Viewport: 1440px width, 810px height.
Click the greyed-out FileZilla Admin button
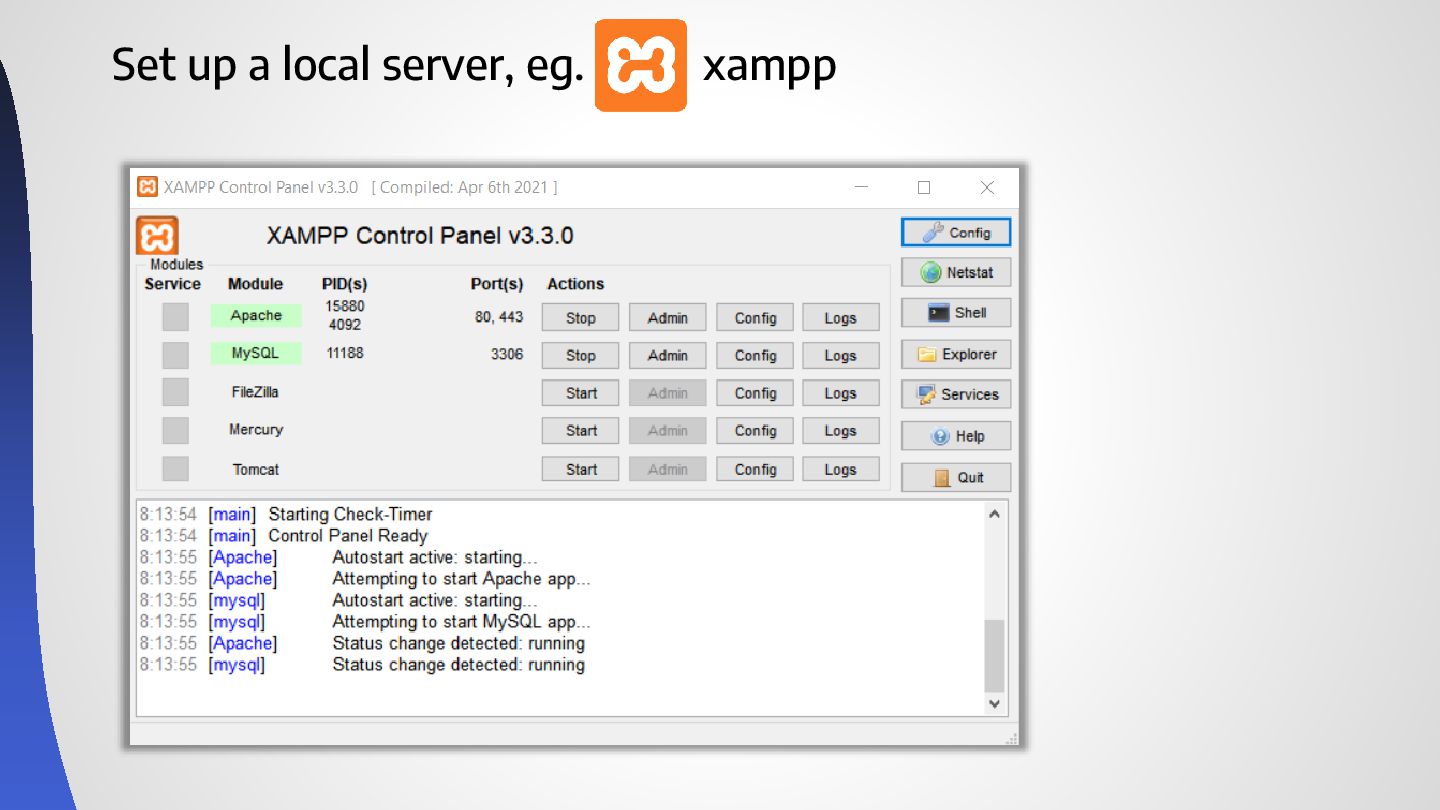[x=667, y=393]
